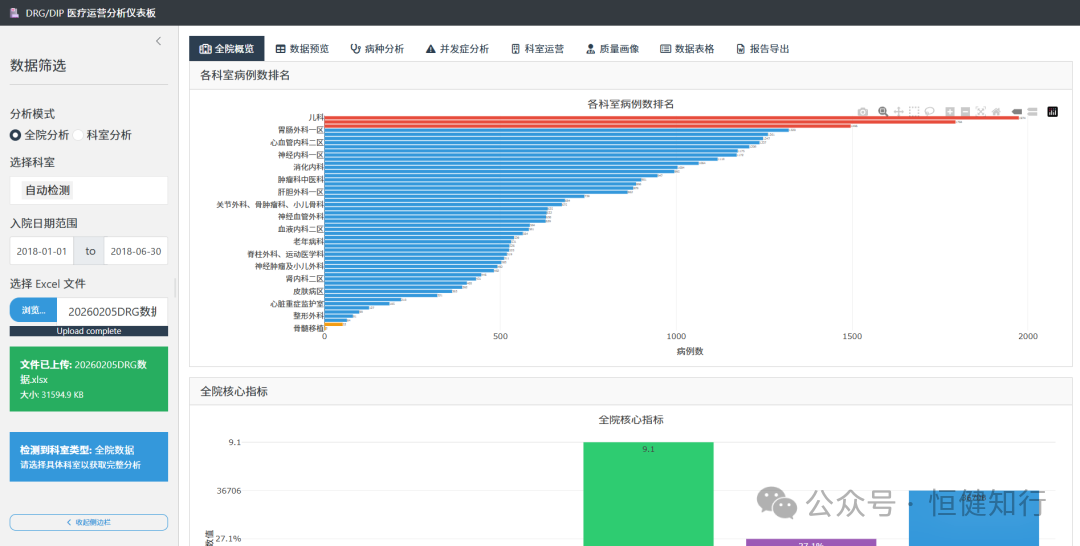Click the 肾内科二区 axis label

(304, 279)
